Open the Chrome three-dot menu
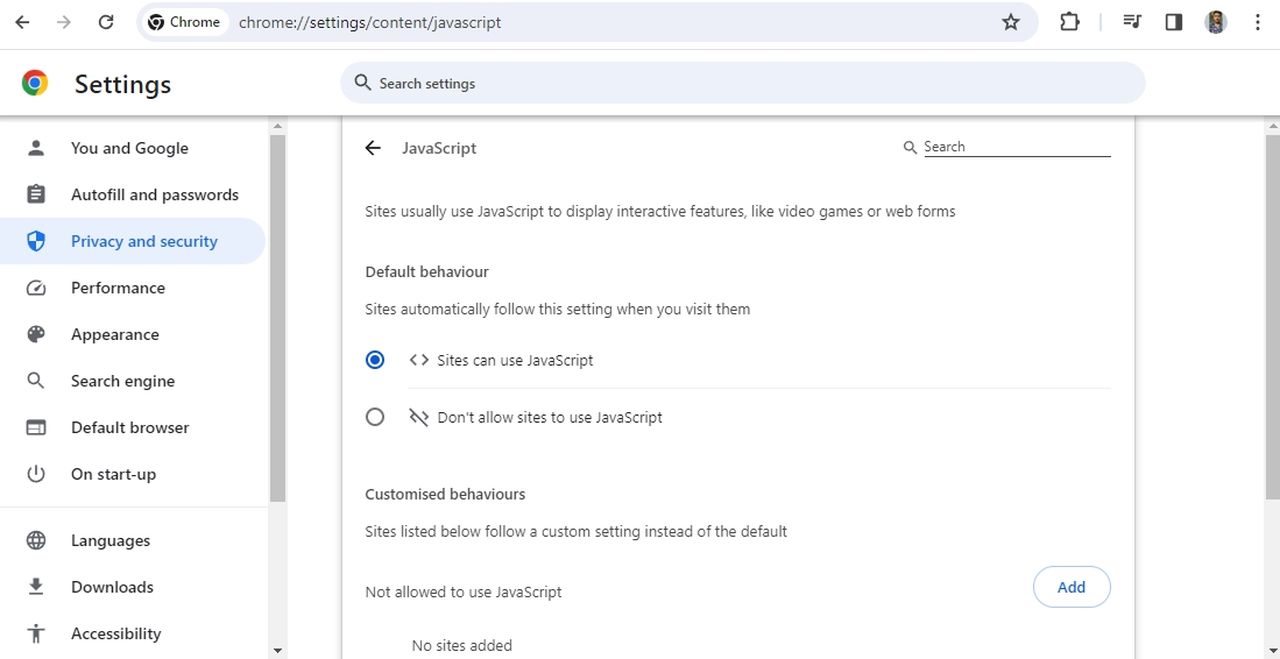 (1257, 21)
